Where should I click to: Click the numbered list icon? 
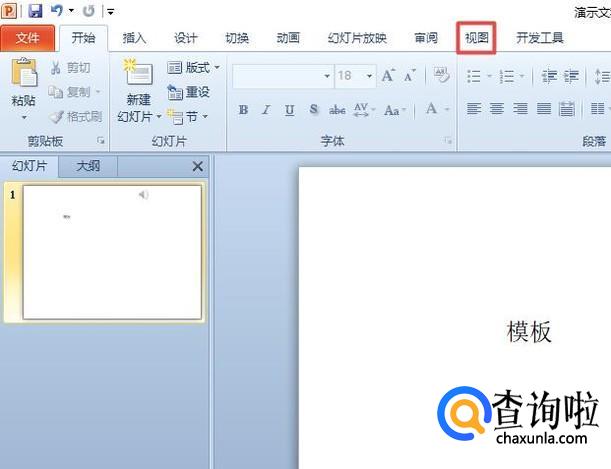507,76
